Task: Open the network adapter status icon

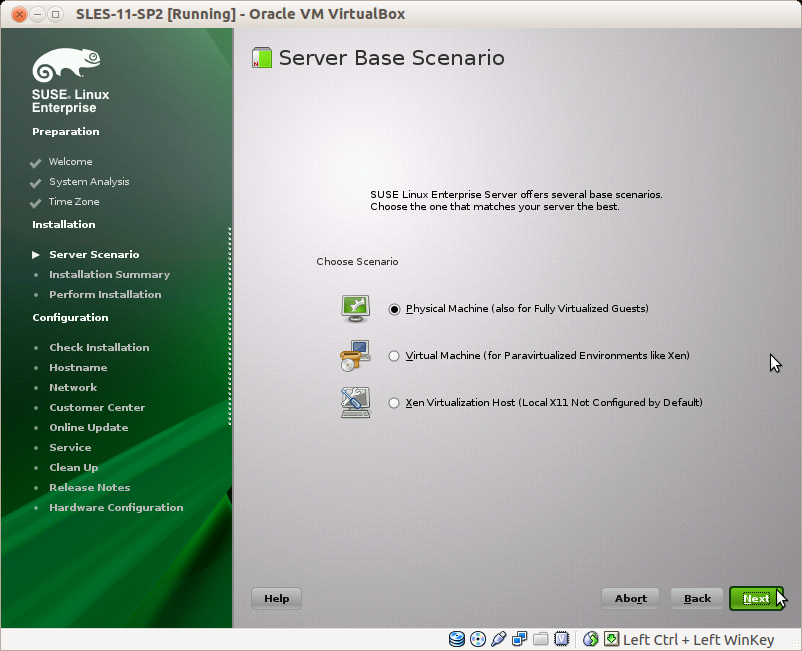Action: 520,639
